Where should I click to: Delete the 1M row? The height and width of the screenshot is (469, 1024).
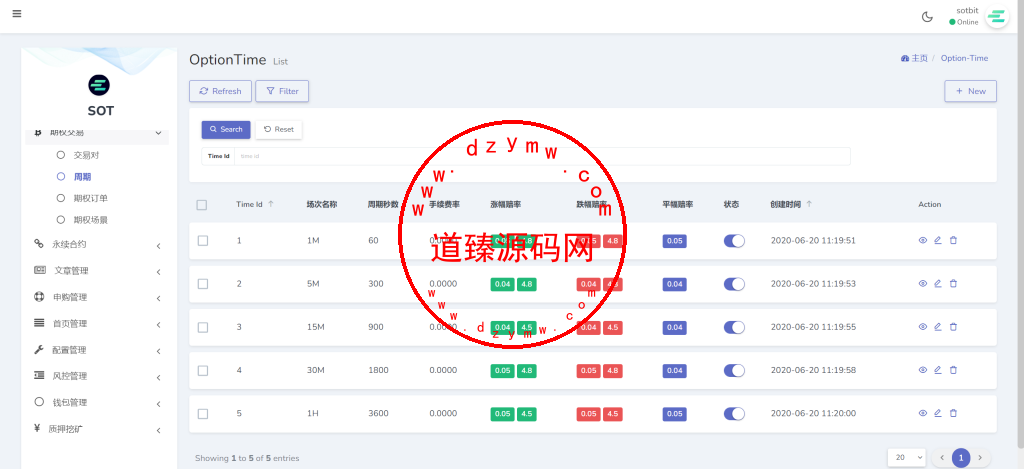coord(953,240)
